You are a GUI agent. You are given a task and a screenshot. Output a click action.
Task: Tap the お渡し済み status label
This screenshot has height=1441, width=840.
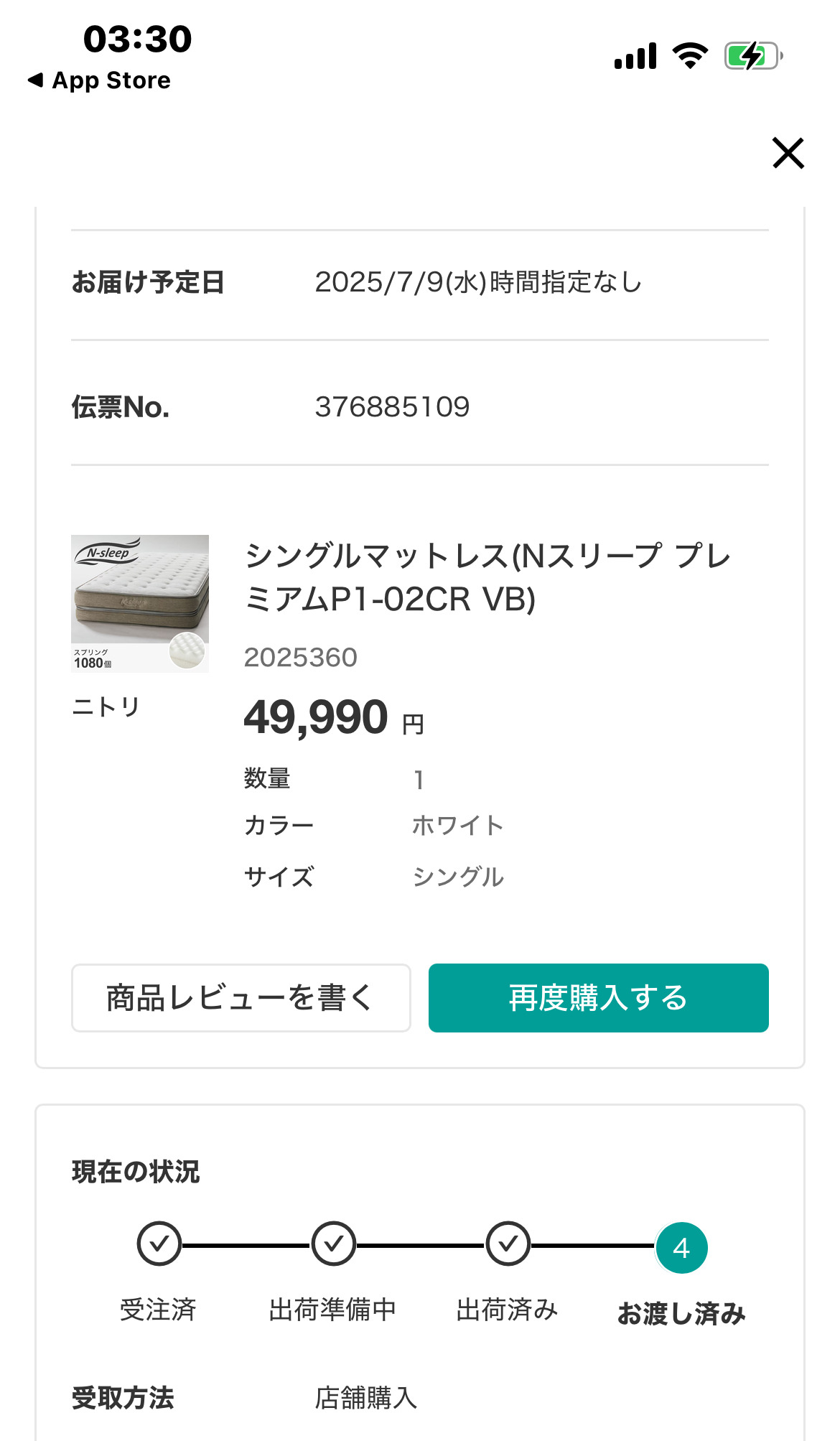click(x=681, y=1313)
